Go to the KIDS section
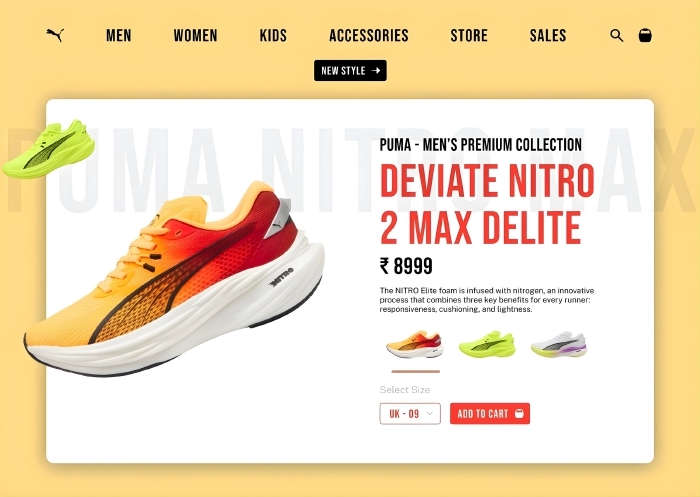Screen dimensions: 700x497 pyautogui.click(x=273, y=36)
